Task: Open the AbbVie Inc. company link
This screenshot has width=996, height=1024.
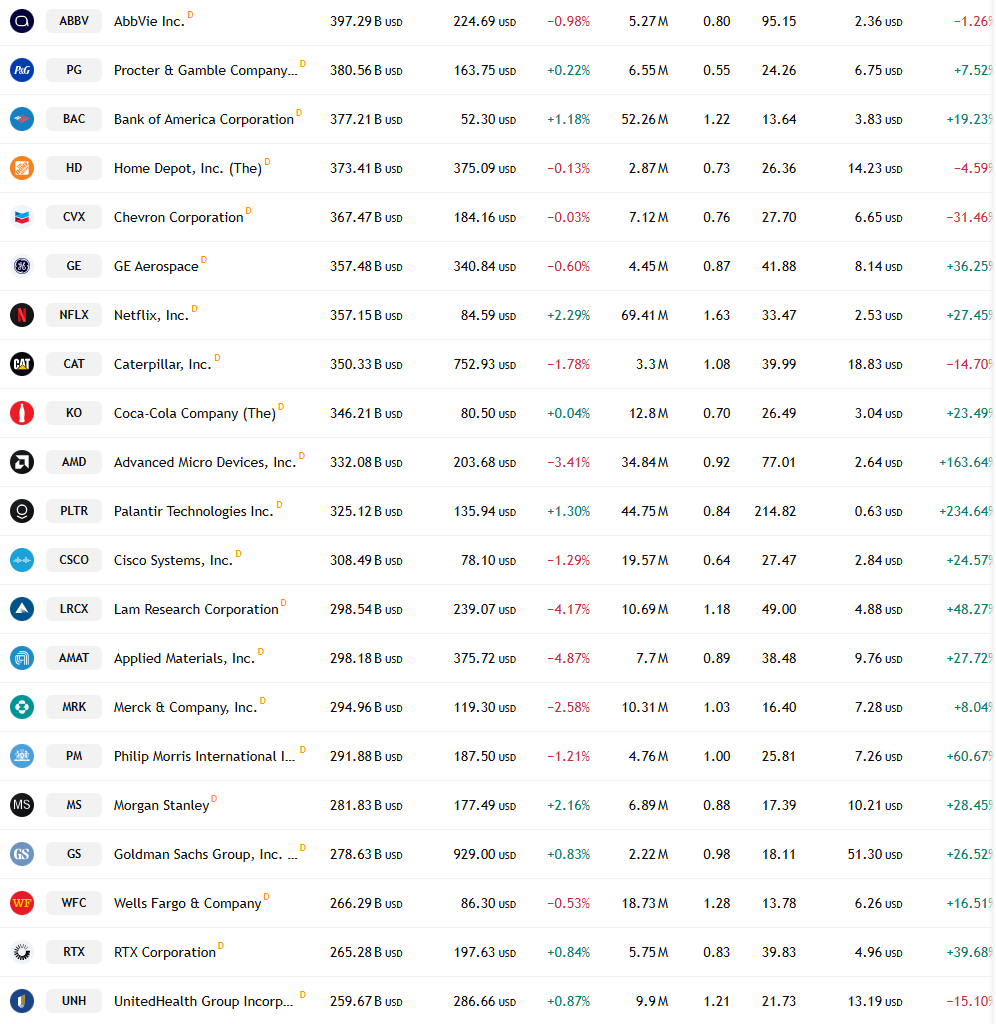Action: (x=149, y=22)
